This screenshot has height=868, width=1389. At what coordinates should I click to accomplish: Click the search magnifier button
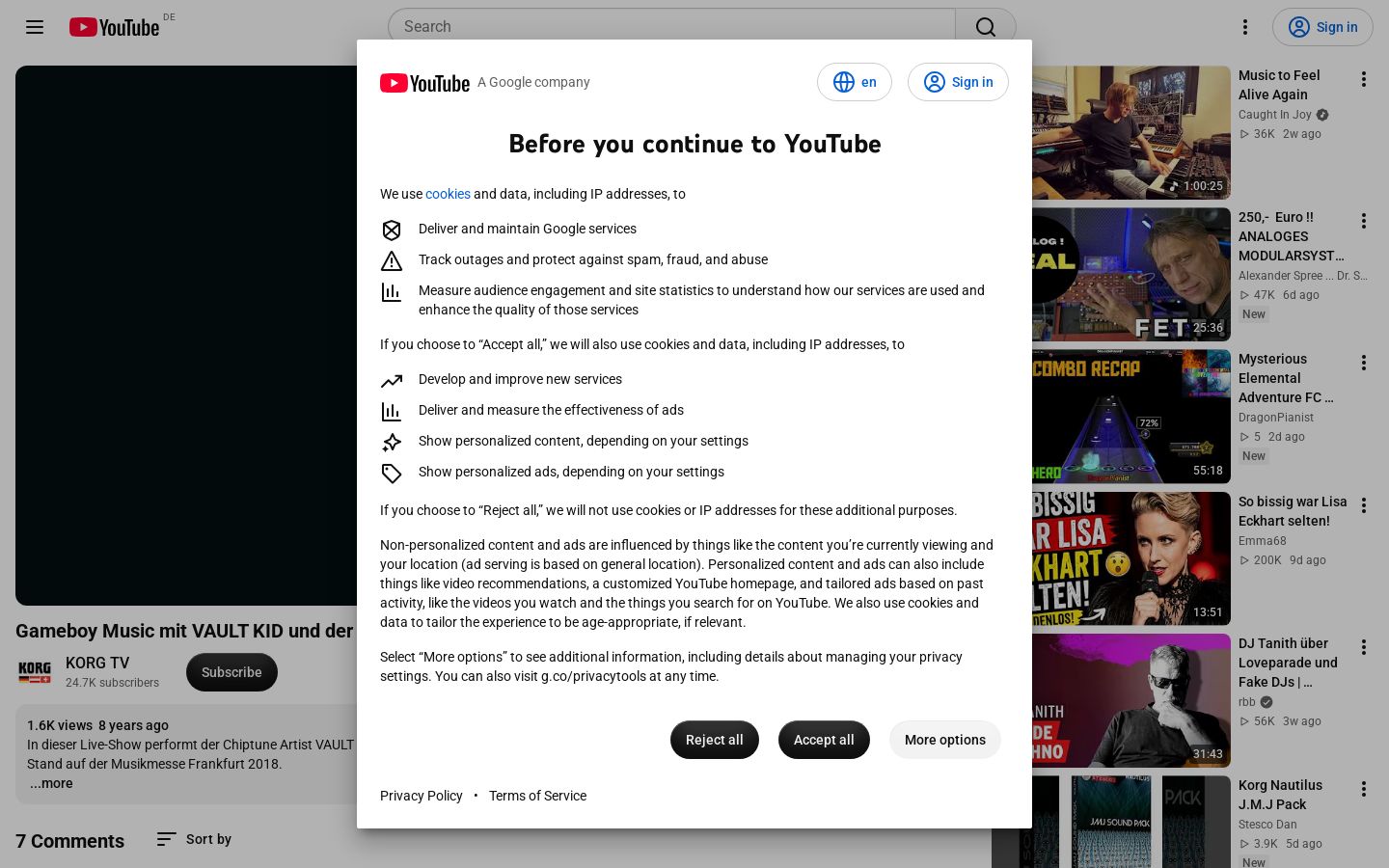985,27
